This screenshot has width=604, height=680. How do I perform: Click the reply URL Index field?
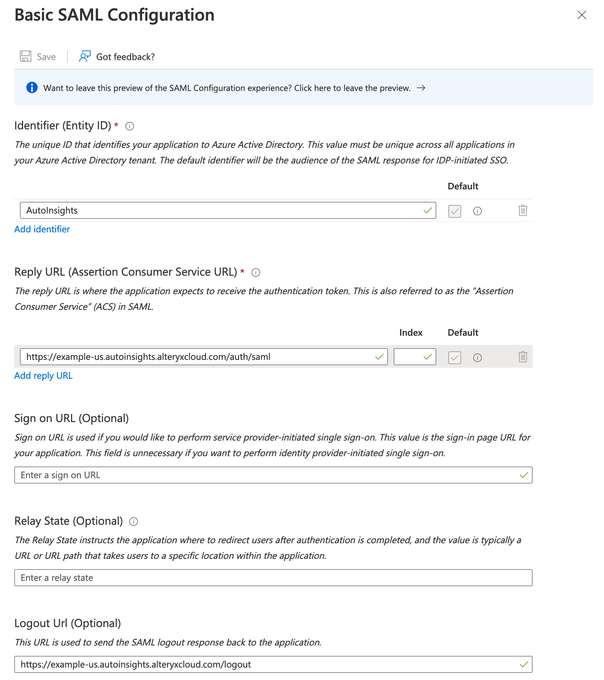408,357
